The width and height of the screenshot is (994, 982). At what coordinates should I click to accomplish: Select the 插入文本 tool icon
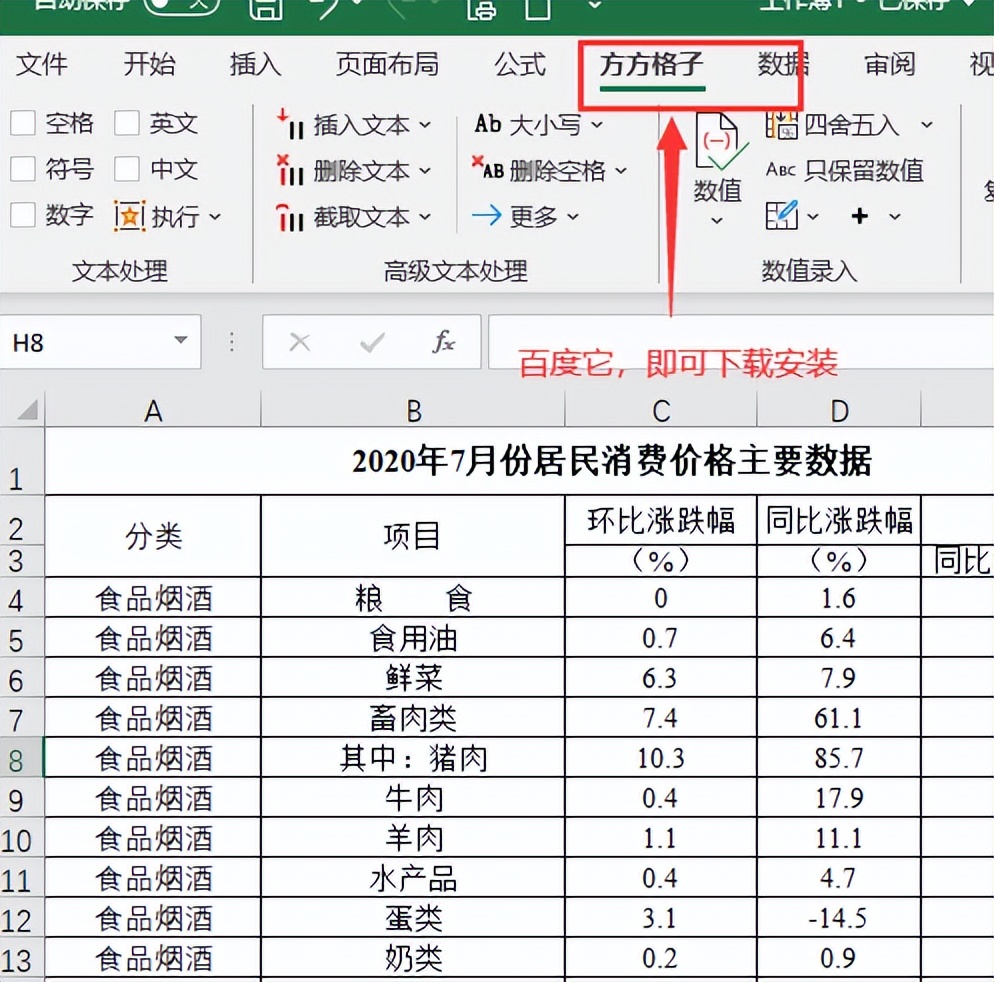(x=290, y=125)
